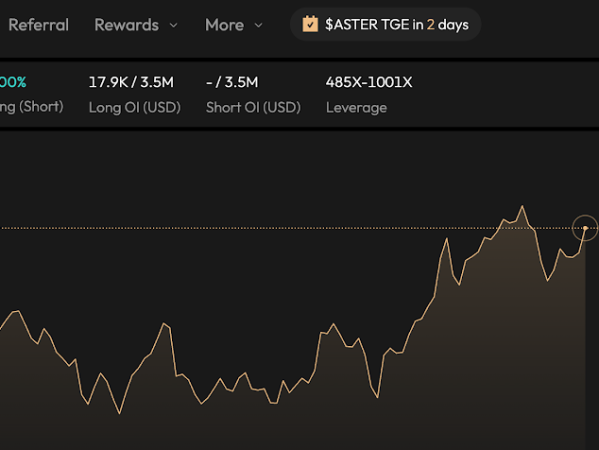The width and height of the screenshot is (599, 450).
Task: Open the Rewards menu
Action: pos(136,25)
